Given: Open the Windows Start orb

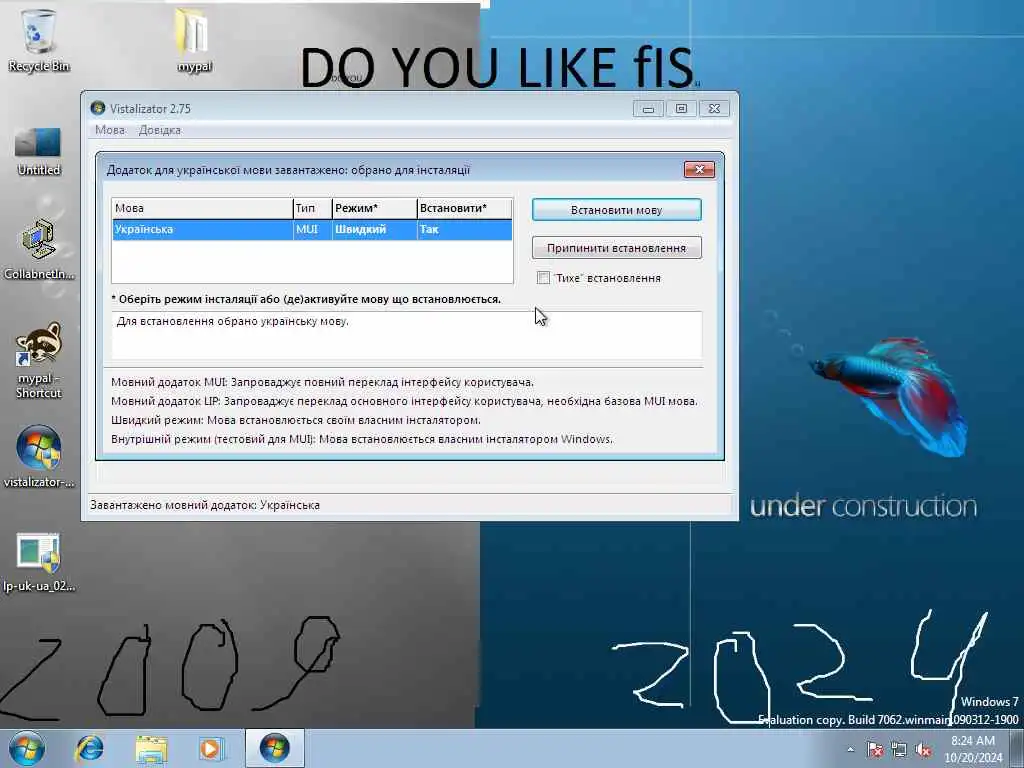Looking at the screenshot, I should (26, 748).
